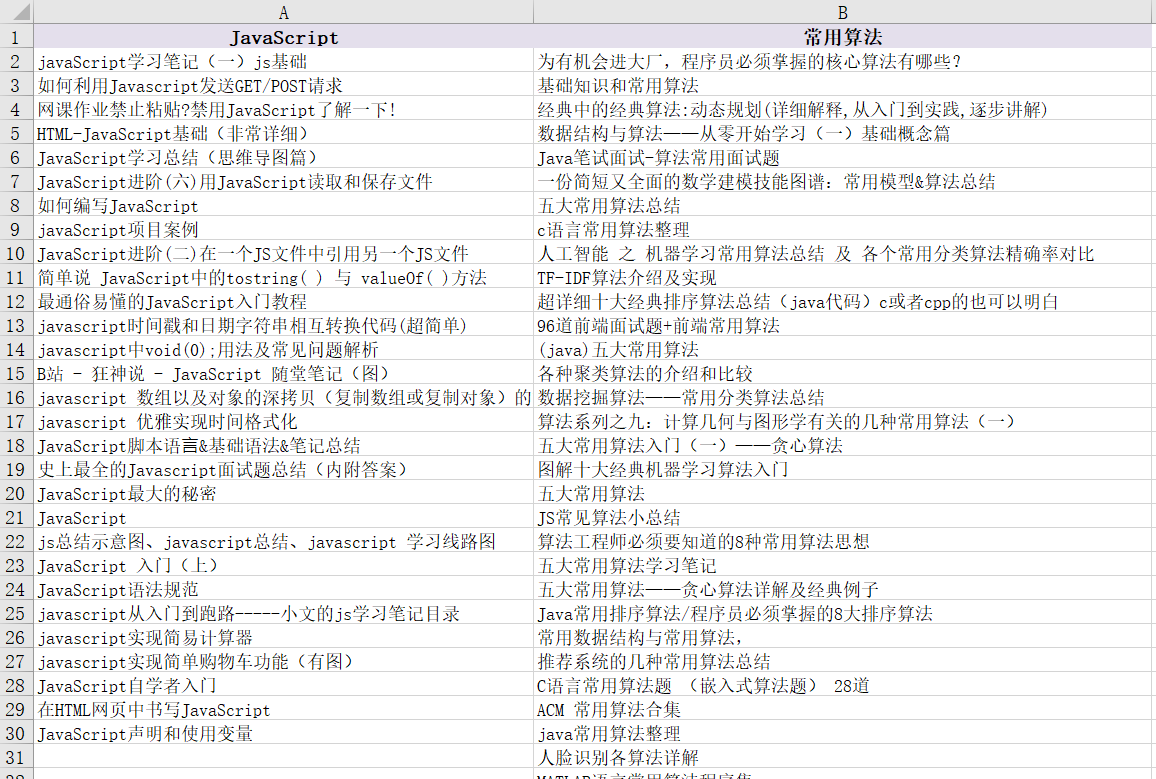This screenshot has height=779, width=1156.
Task: Select cell 'JavaScript自学者入门'
Action: pos(284,685)
